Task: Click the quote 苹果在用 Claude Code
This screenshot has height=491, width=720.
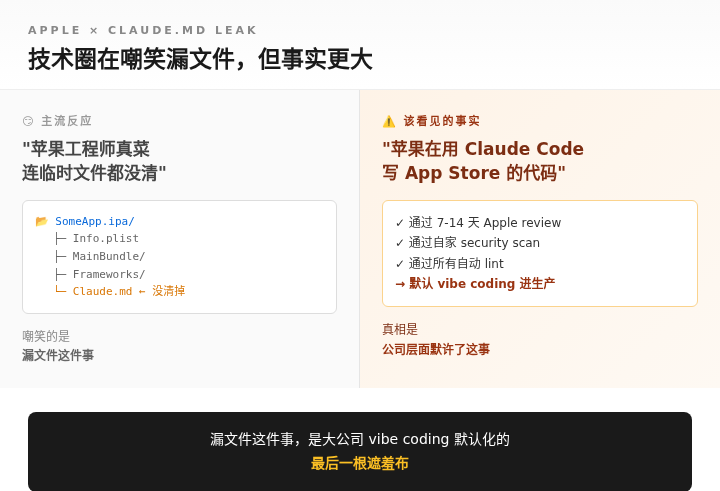Action: click(483, 149)
